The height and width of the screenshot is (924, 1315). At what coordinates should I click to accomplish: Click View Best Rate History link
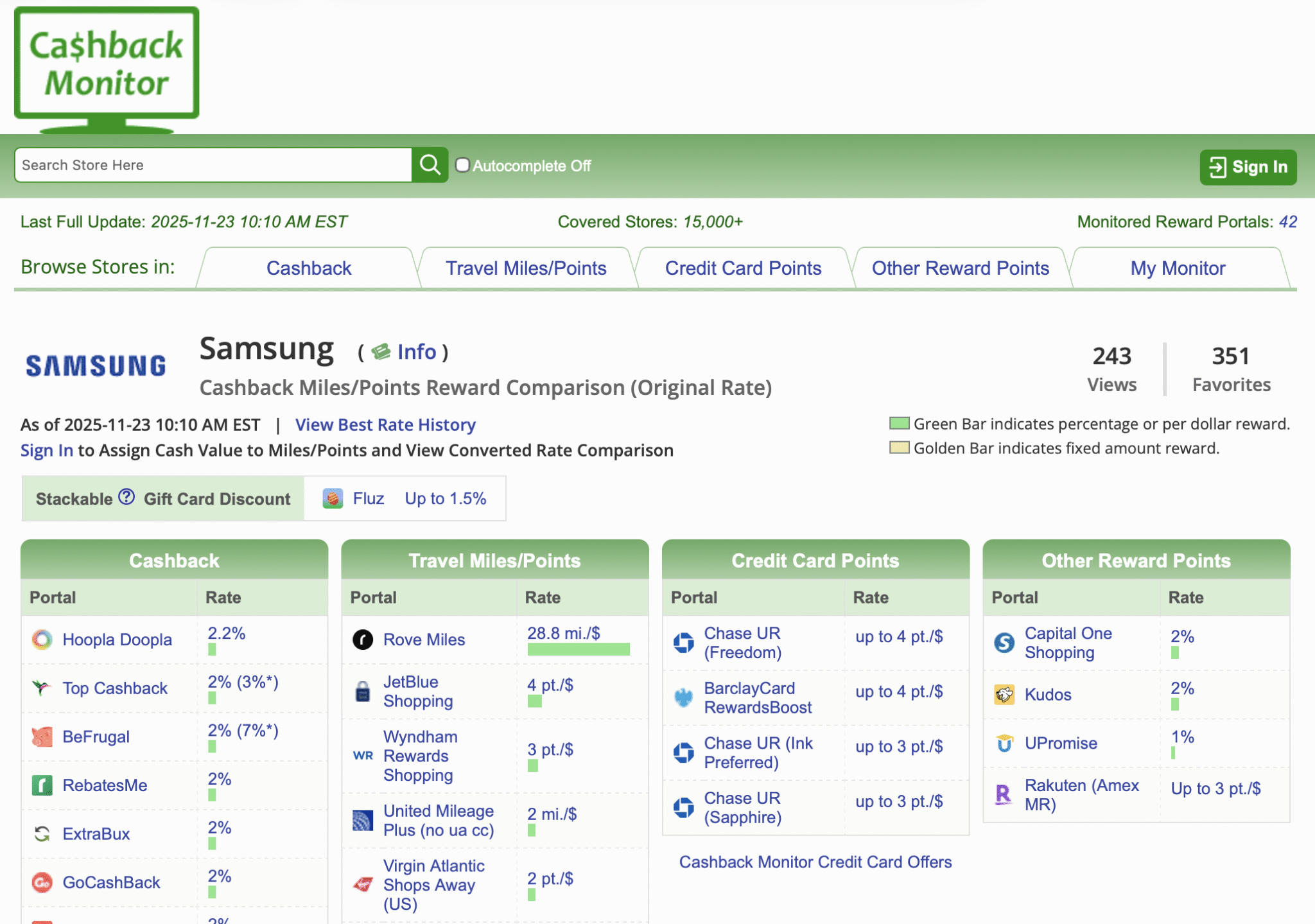click(385, 424)
